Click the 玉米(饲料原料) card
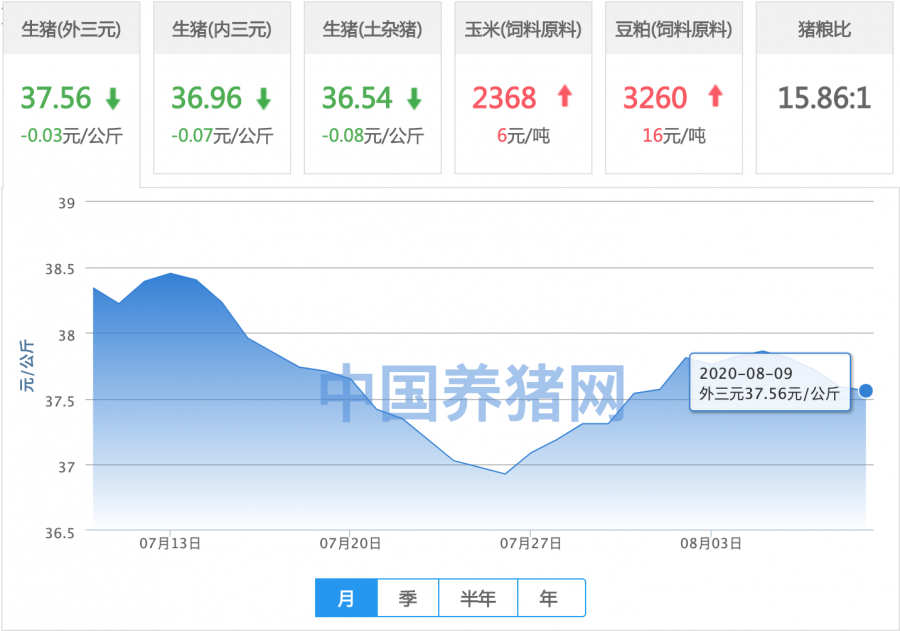The image size is (900, 631). pyautogui.click(x=523, y=85)
